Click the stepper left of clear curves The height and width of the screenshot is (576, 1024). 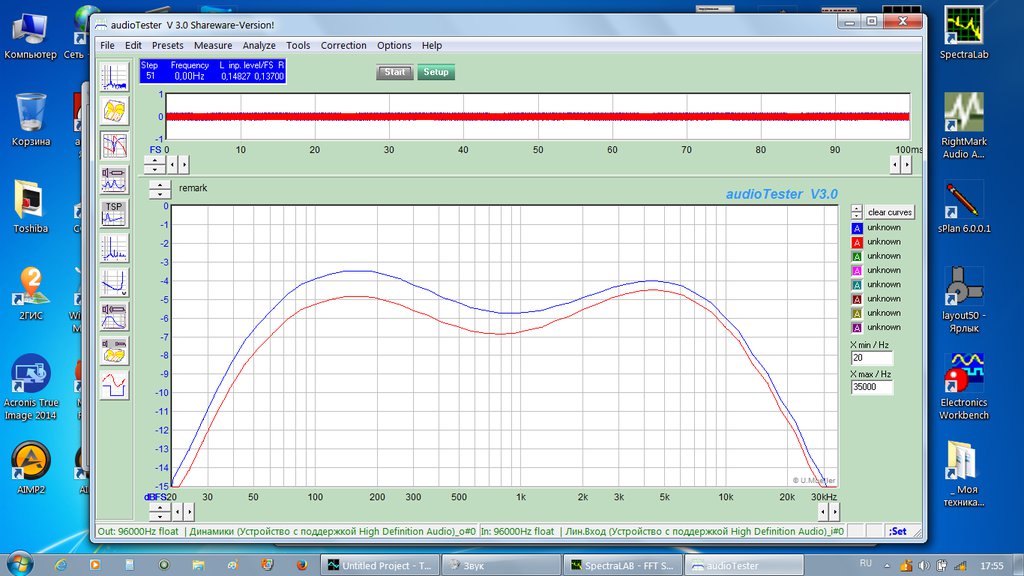tap(857, 212)
